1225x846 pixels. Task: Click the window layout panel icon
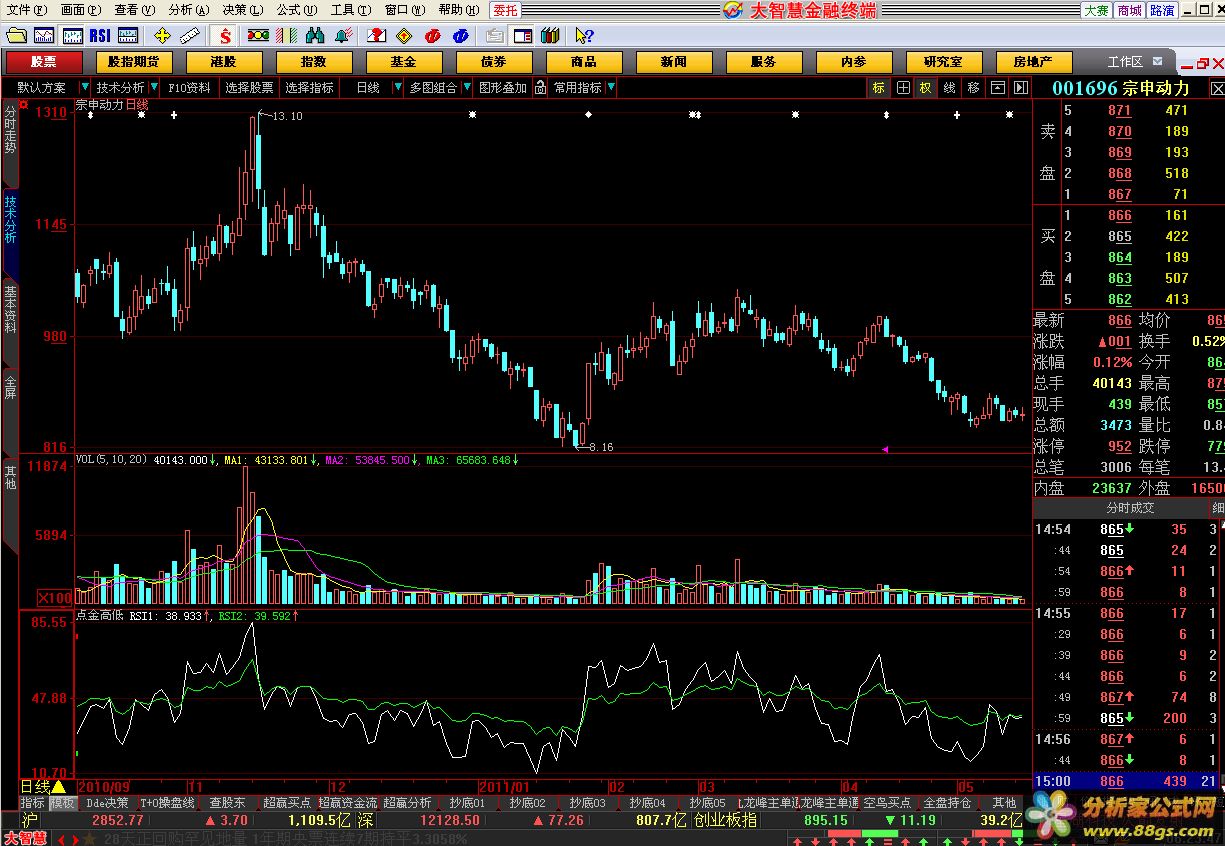tap(522, 35)
